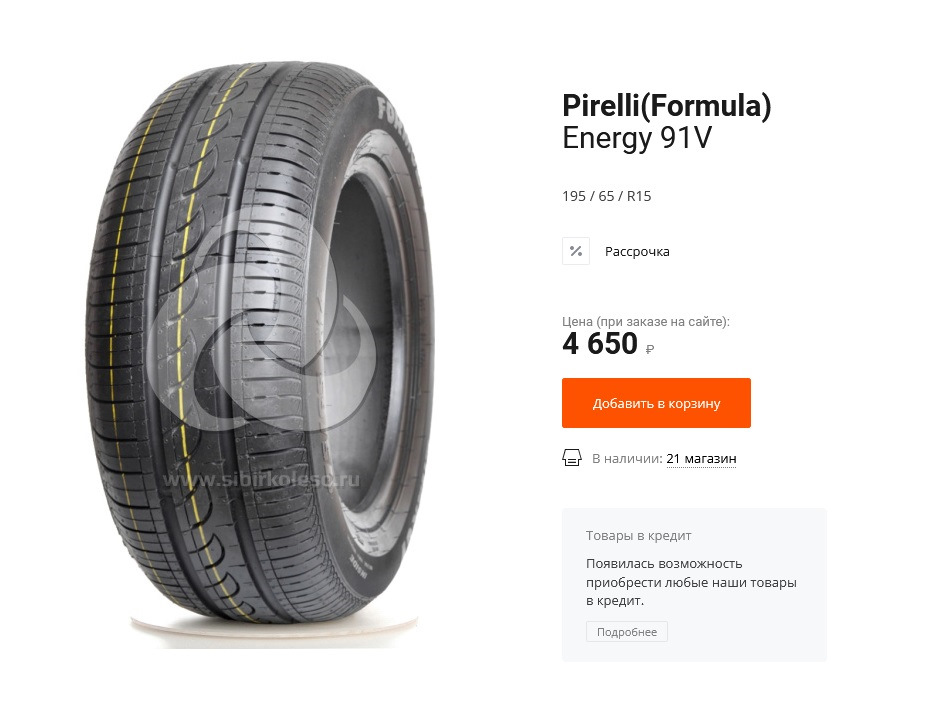Select the "Рассрочка" installment label
Screen dimensions: 926x712
click(x=637, y=252)
